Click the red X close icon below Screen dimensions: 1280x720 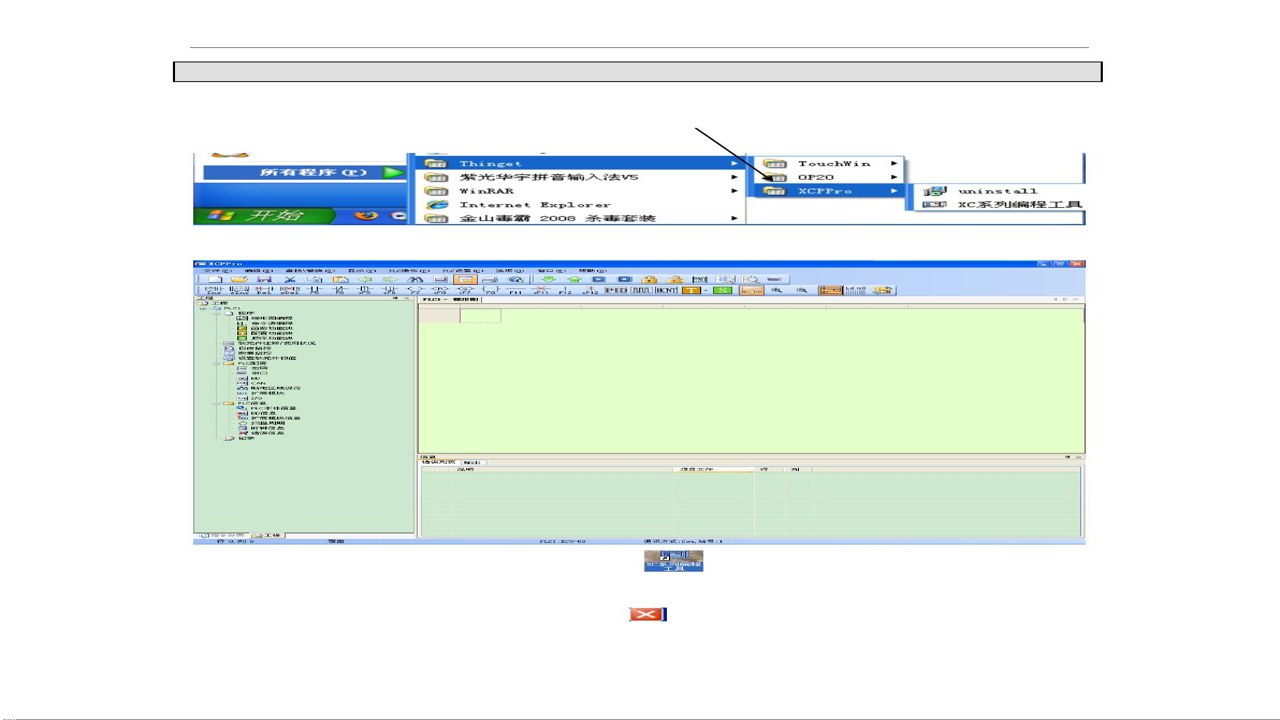(x=648, y=614)
